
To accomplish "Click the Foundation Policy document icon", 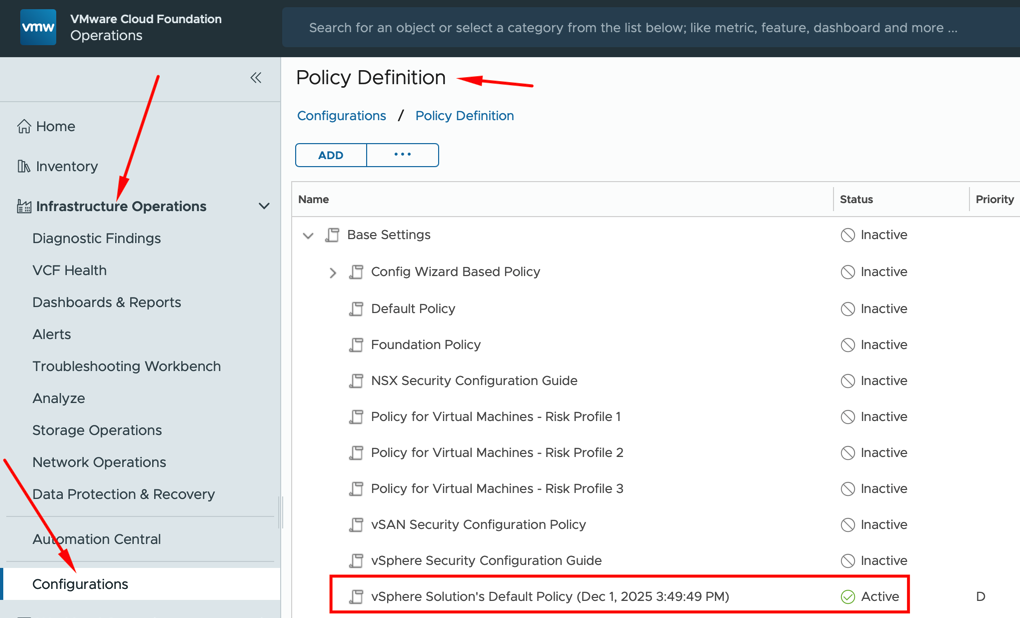I will [356, 345].
